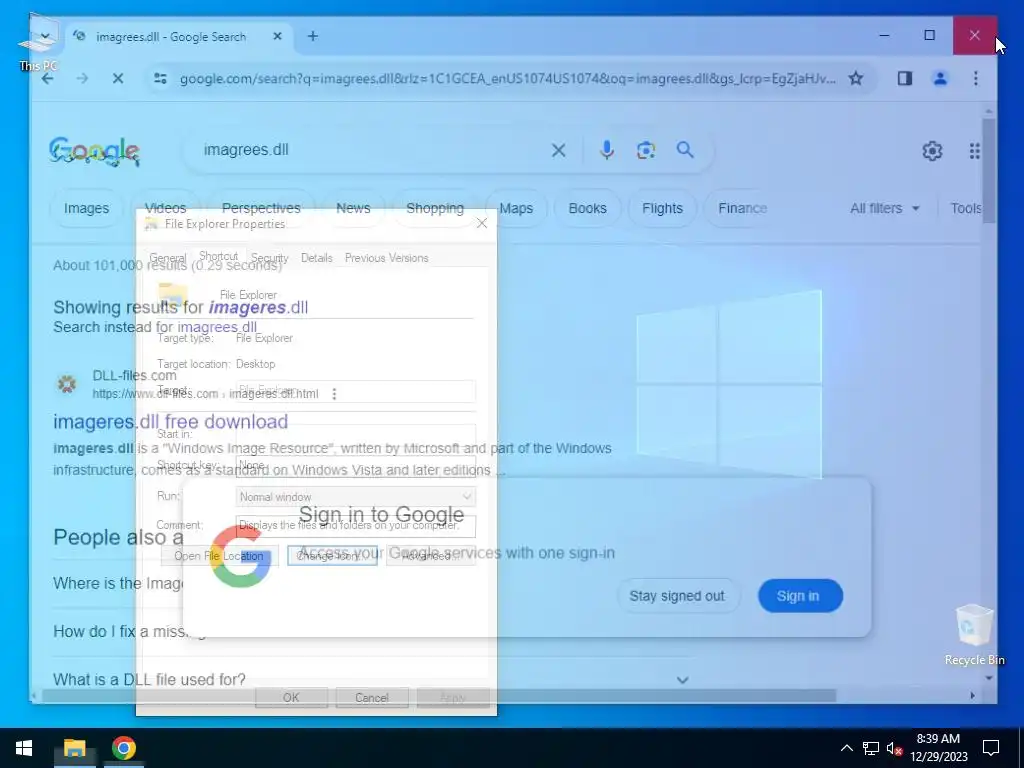Start voice search with microphone icon
The height and width of the screenshot is (768, 1024).
point(607,150)
